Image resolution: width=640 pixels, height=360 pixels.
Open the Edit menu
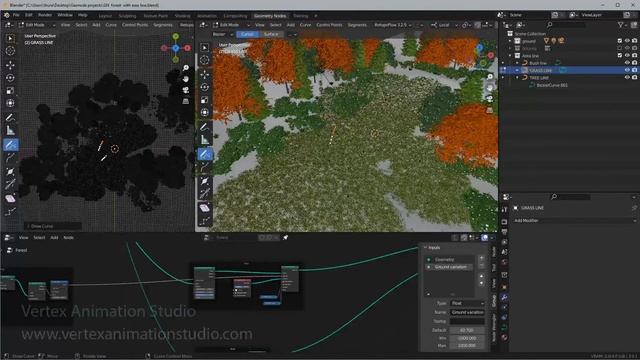pyautogui.click(x=29, y=15)
